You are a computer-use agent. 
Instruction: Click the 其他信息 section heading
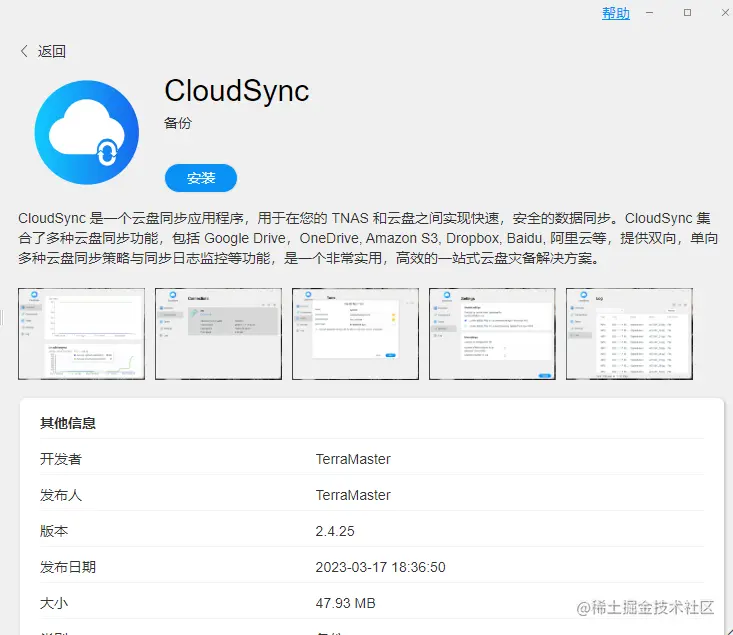coord(68,423)
